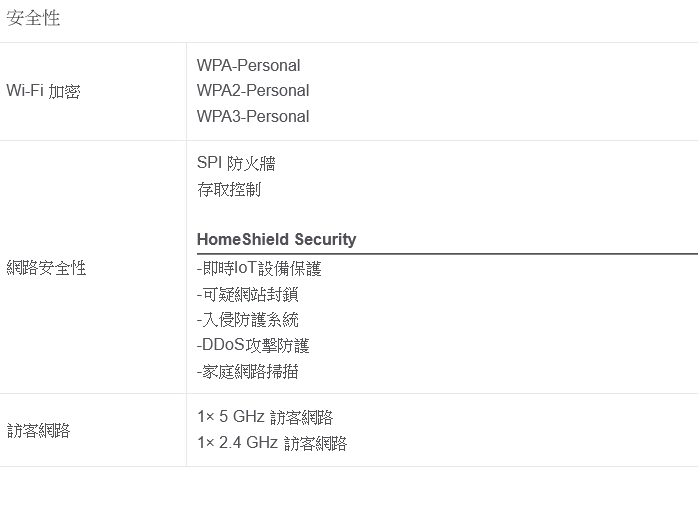Click the 安全性 section heading
Screen dimensions: 698x507
(x=34, y=19)
